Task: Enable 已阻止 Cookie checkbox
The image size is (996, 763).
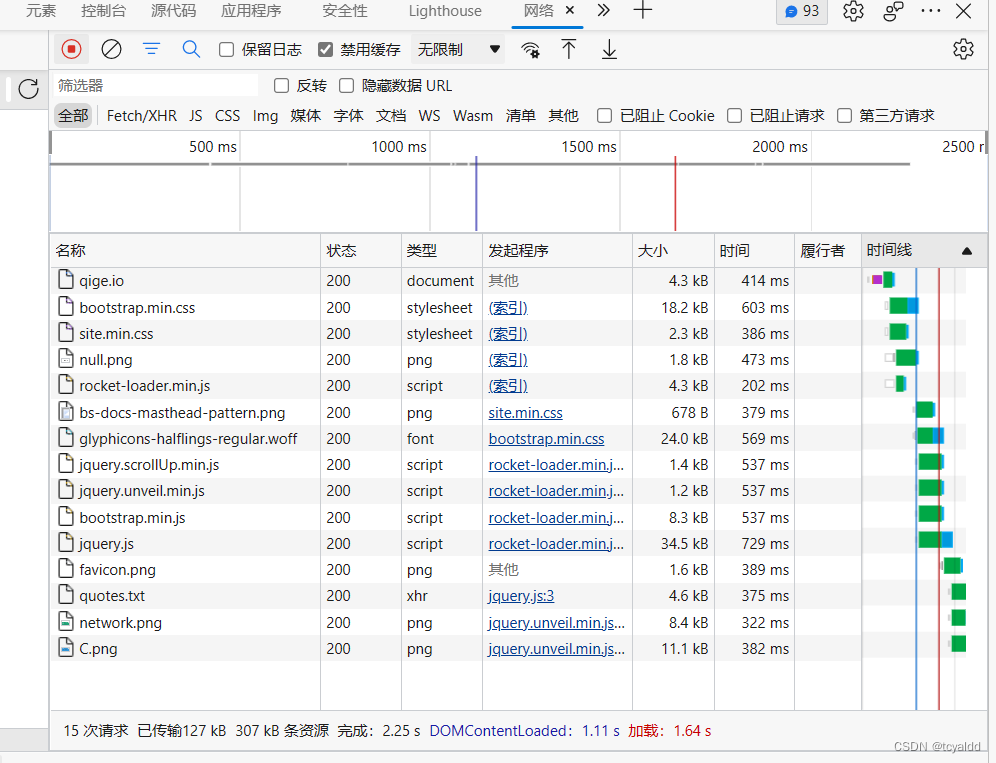Action: (x=605, y=116)
